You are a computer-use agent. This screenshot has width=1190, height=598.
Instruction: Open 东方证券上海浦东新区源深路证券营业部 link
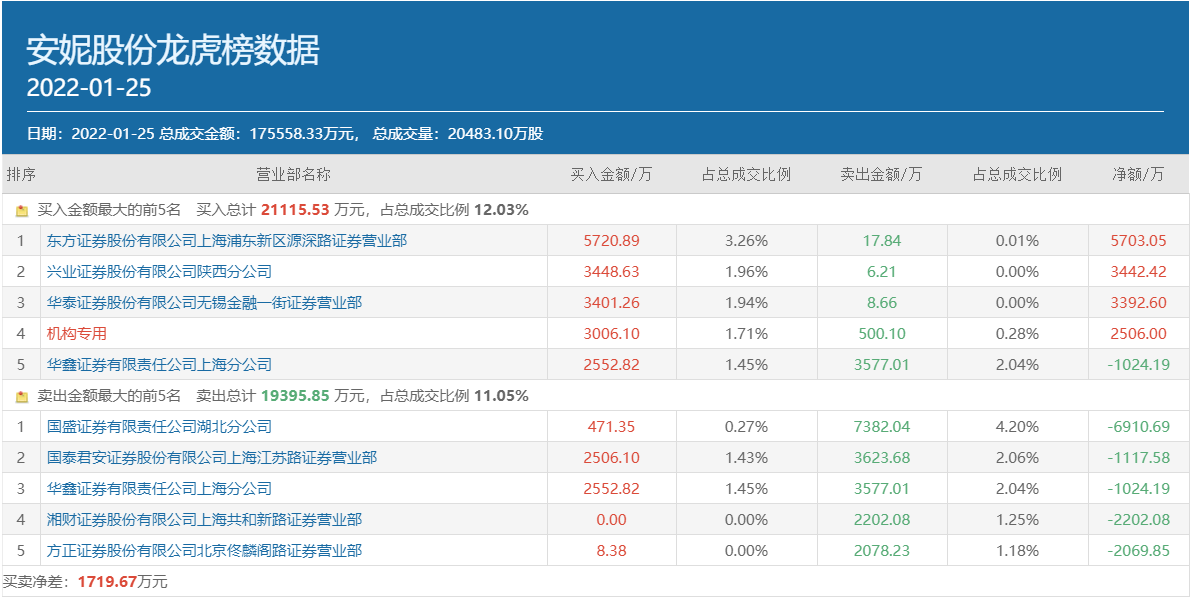click(x=227, y=241)
